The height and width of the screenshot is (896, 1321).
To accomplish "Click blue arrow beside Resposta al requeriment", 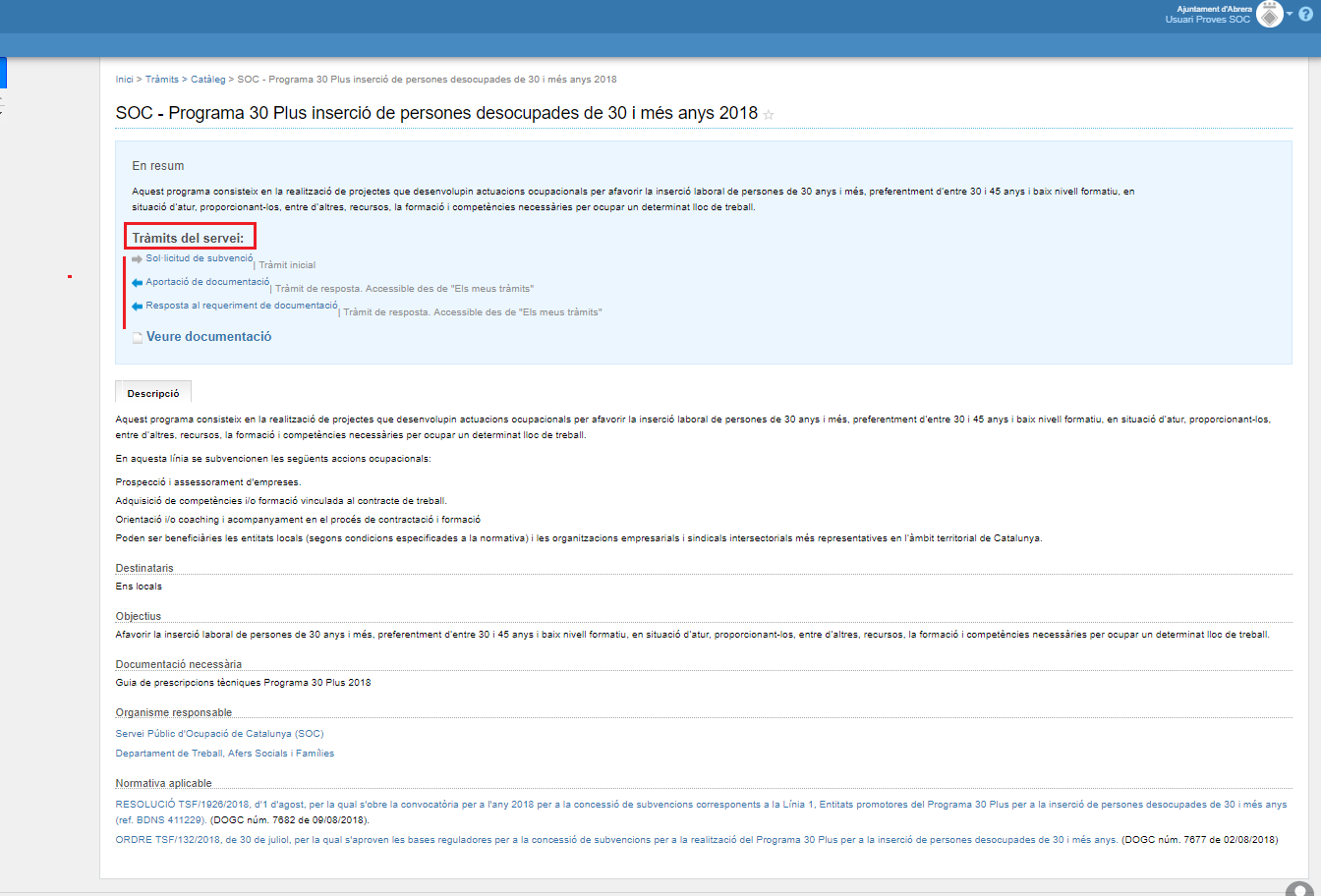I will click(x=137, y=307).
